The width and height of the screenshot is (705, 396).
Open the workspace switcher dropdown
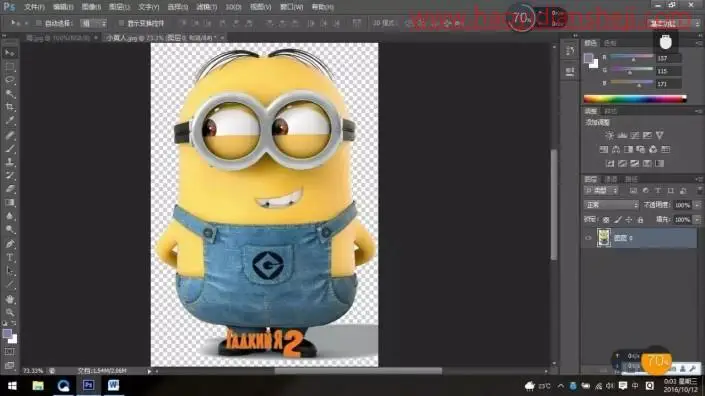click(674, 23)
